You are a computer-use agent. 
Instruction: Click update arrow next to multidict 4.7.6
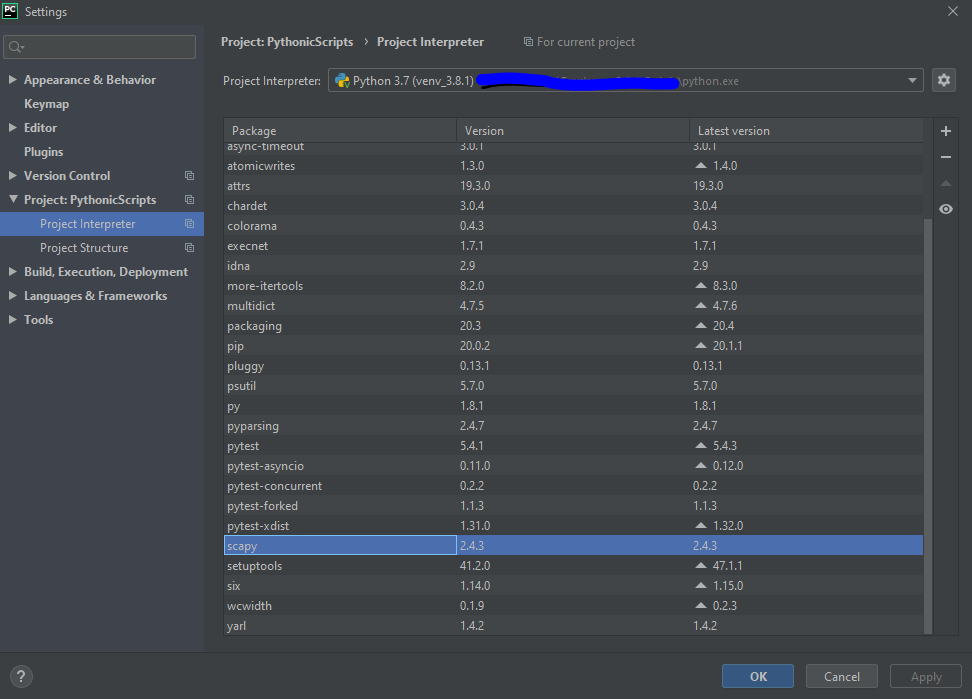pos(700,306)
